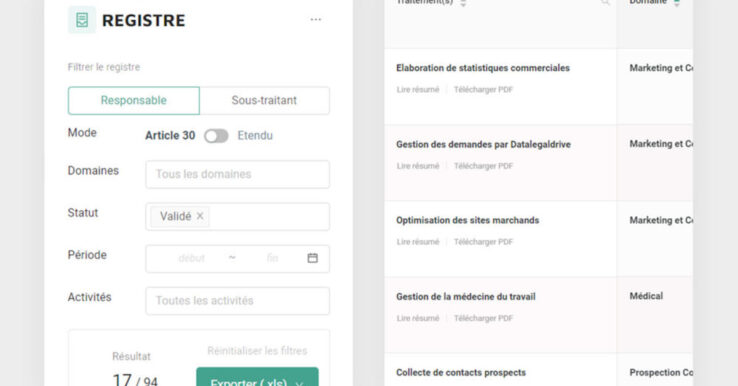Download PDF for Optimisation des sites marchands

483,241
